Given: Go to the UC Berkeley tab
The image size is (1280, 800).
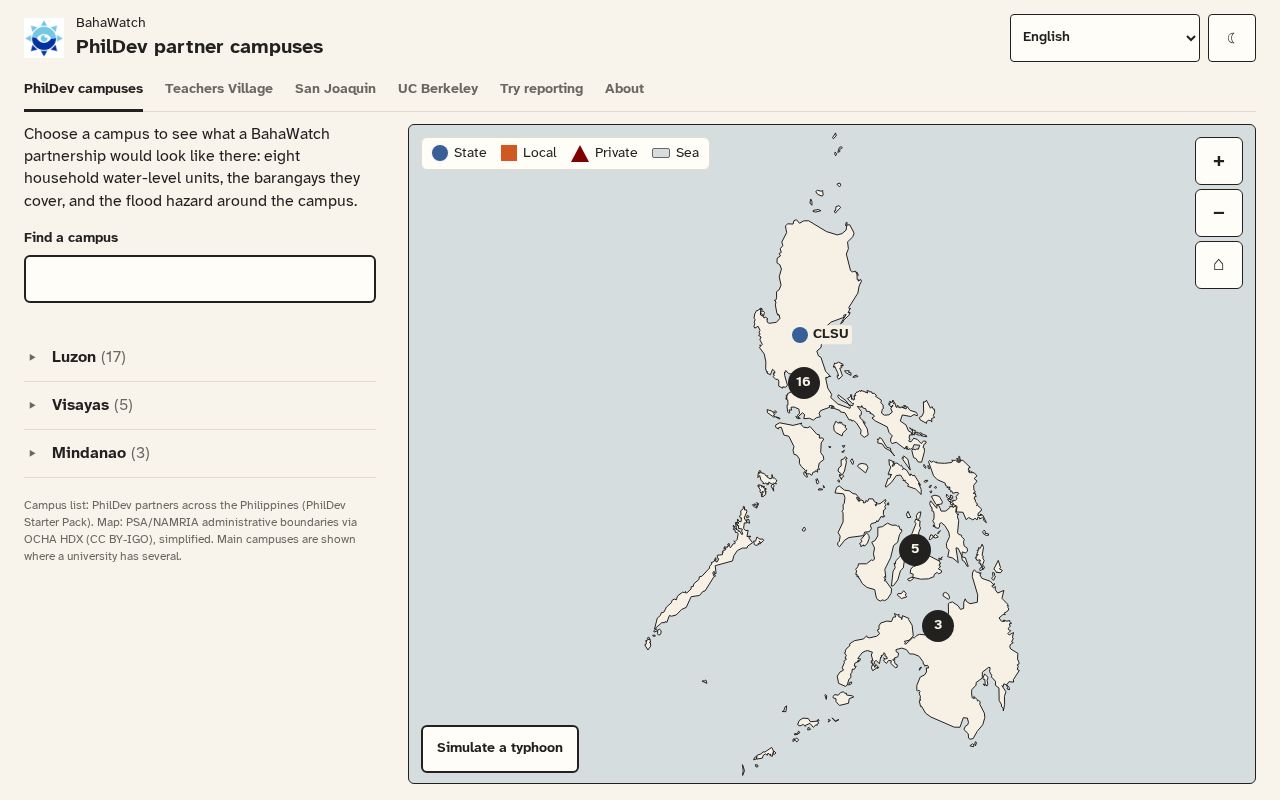Looking at the screenshot, I should 438,89.
